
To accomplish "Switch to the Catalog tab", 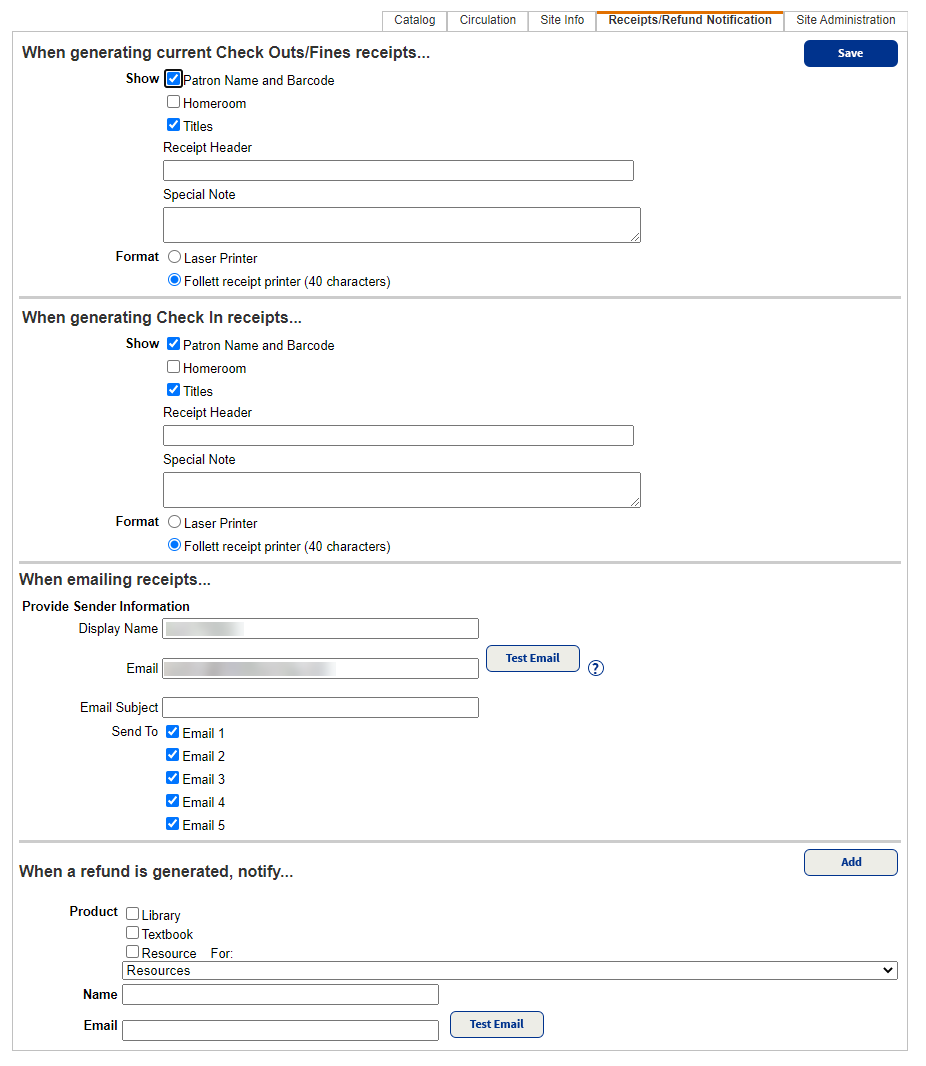I will point(413,20).
